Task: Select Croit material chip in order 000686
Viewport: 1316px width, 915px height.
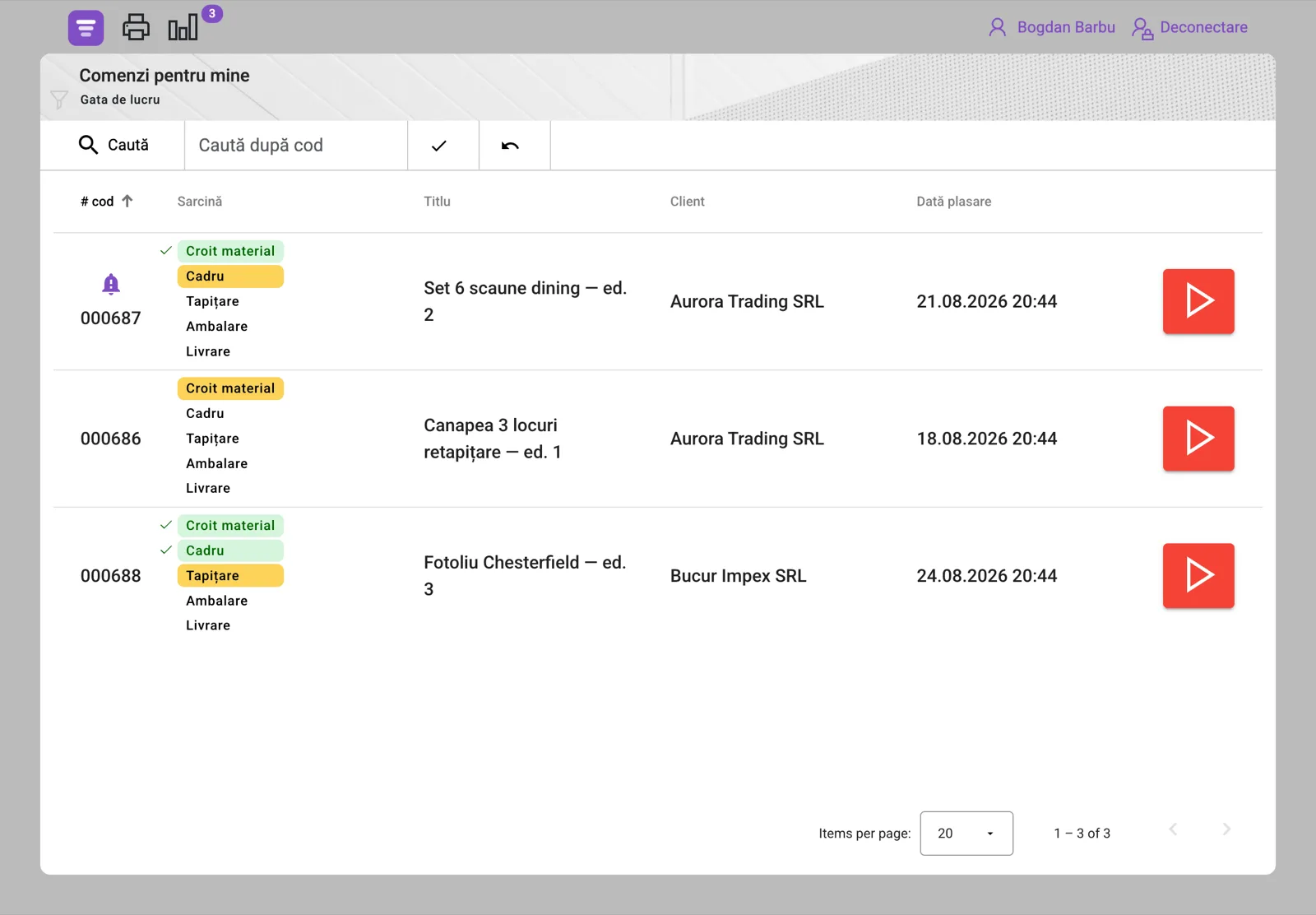Action: (x=230, y=388)
